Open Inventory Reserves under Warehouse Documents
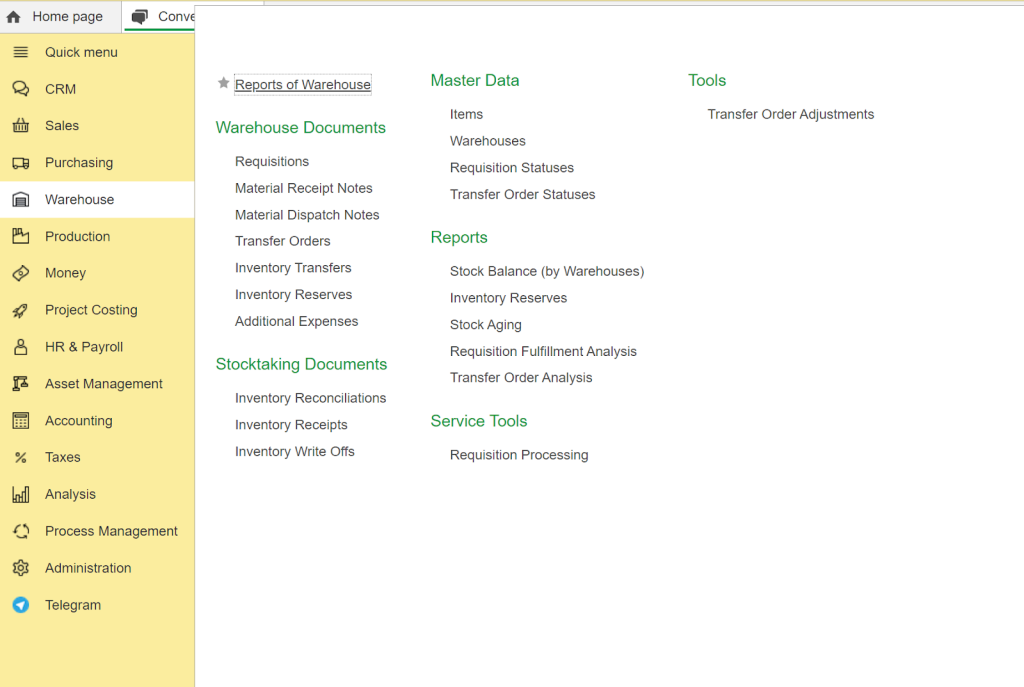The width and height of the screenshot is (1024, 687). pyautogui.click(x=293, y=295)
